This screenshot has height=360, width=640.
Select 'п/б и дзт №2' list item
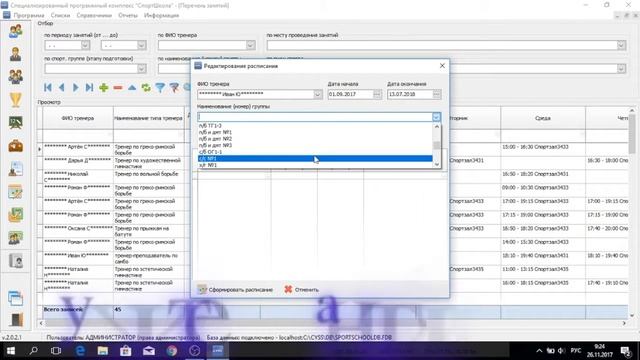pyautogui.click(x=315, y=139)
